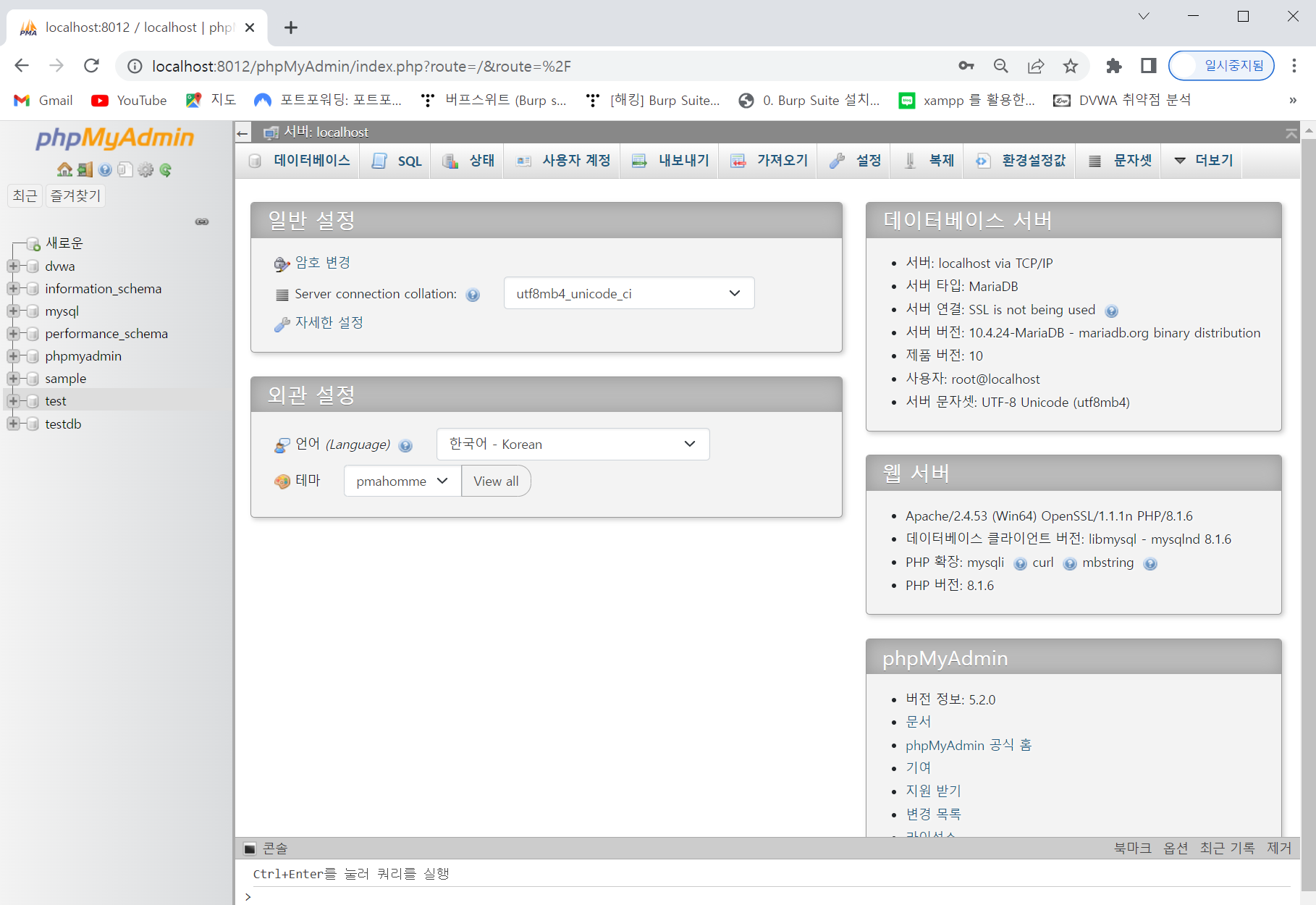The width and height of the screenshot is (1316, 905).
Task: Go back with the browser back arrow
Action: coord(22,66)
